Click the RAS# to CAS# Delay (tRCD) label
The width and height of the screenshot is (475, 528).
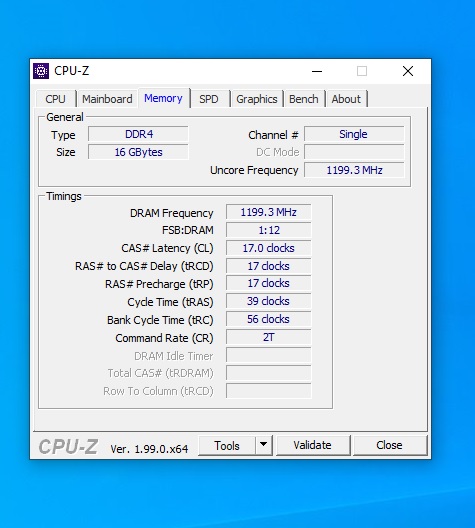(144, 266)
